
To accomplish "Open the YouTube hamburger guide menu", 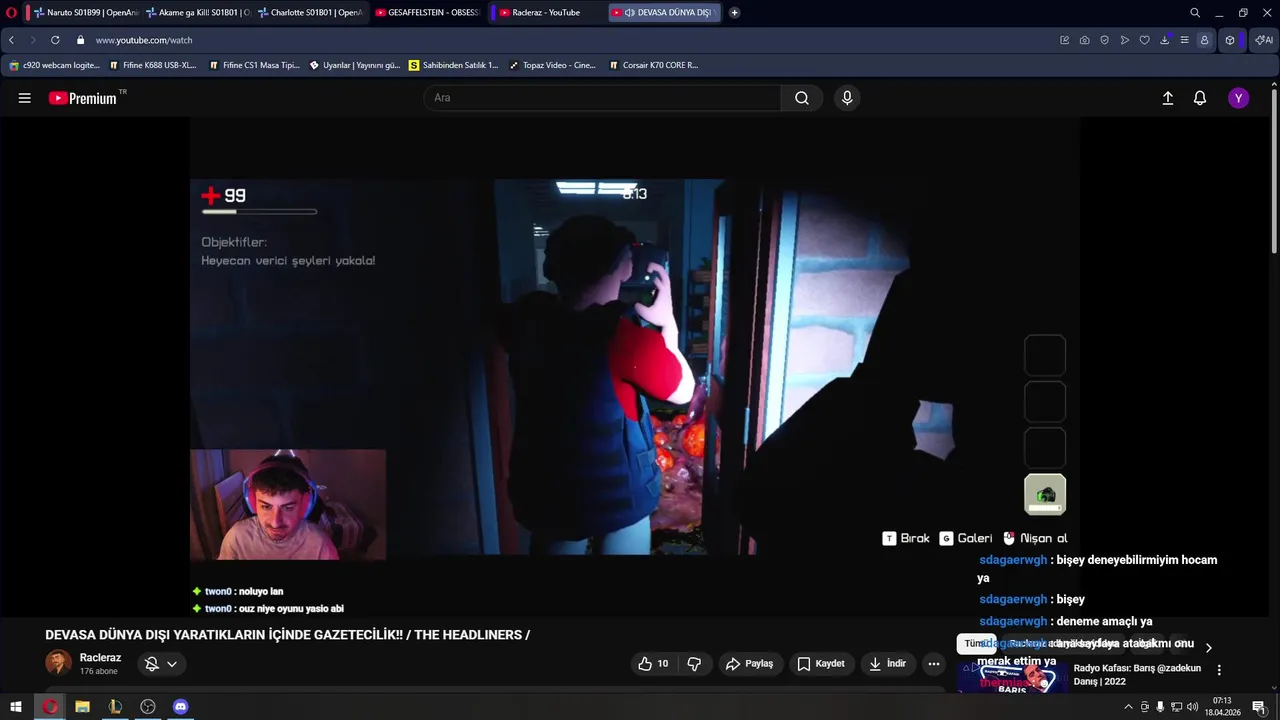I will tap(24, 98).
